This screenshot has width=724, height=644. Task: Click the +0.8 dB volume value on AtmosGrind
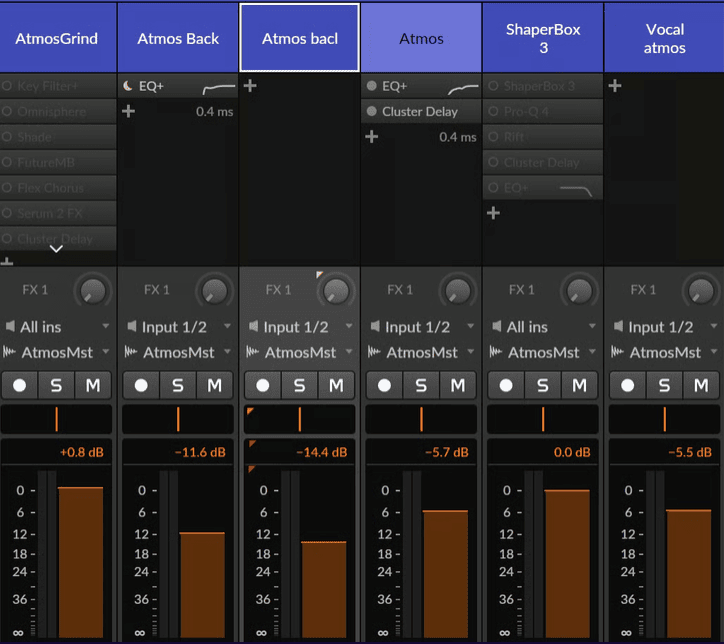click(x=82, y=452)
